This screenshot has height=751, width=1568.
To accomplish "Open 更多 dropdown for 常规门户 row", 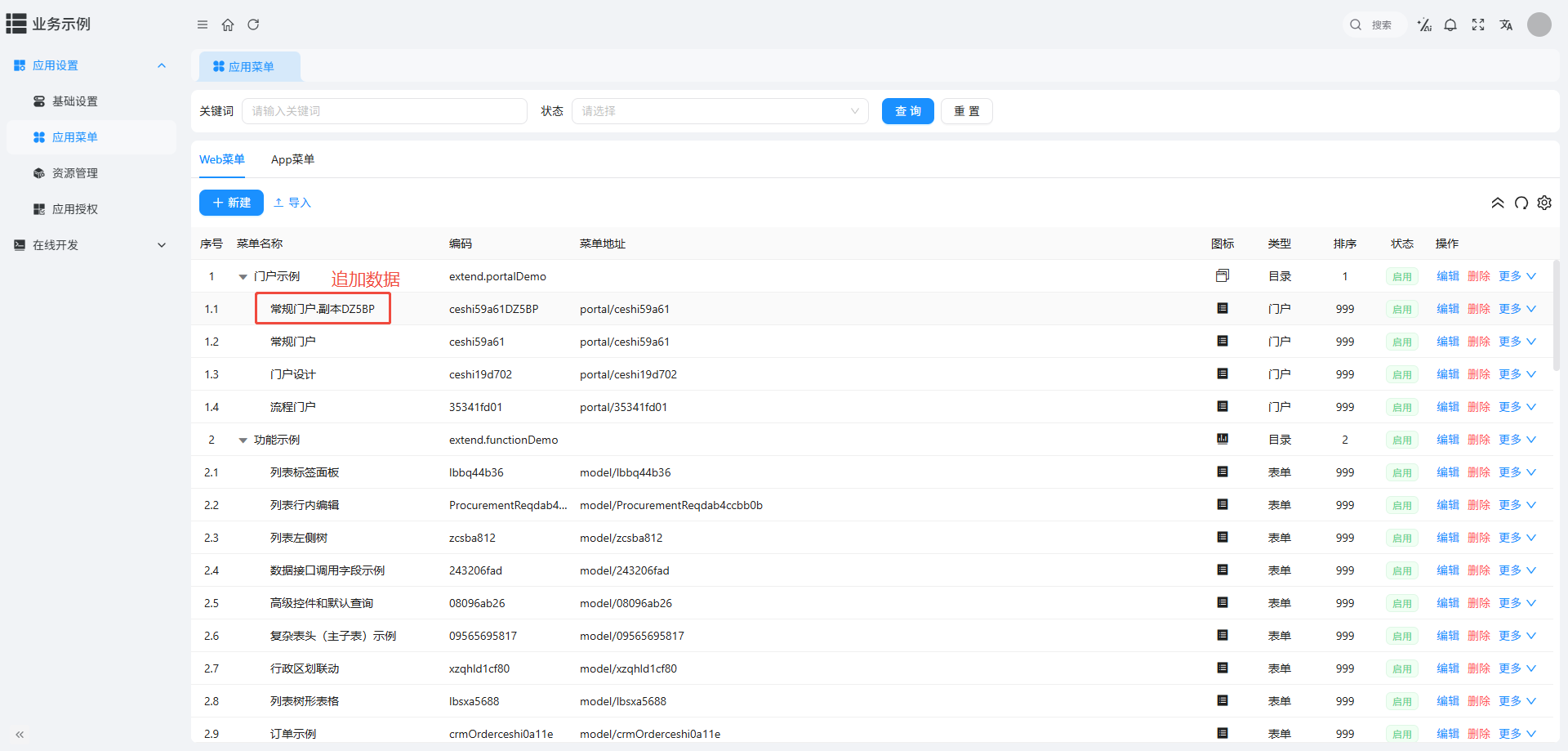I will click(x=1517, y=342).
